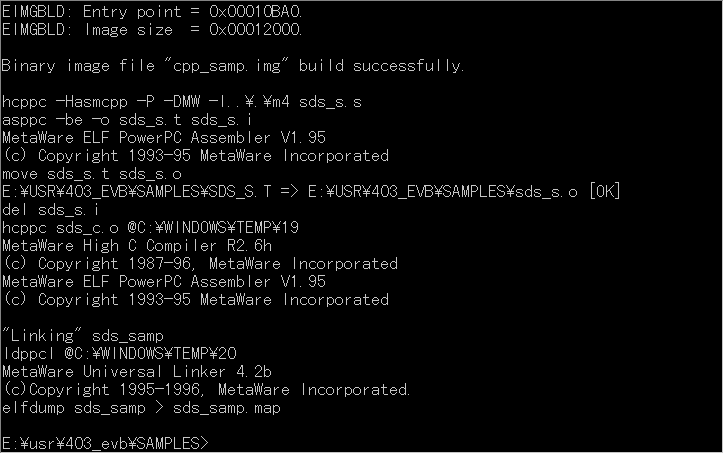Viewport: 724px width, 454px height.
Task: Click the Copyright 1987-96 line
Action: tap(200, 264)
